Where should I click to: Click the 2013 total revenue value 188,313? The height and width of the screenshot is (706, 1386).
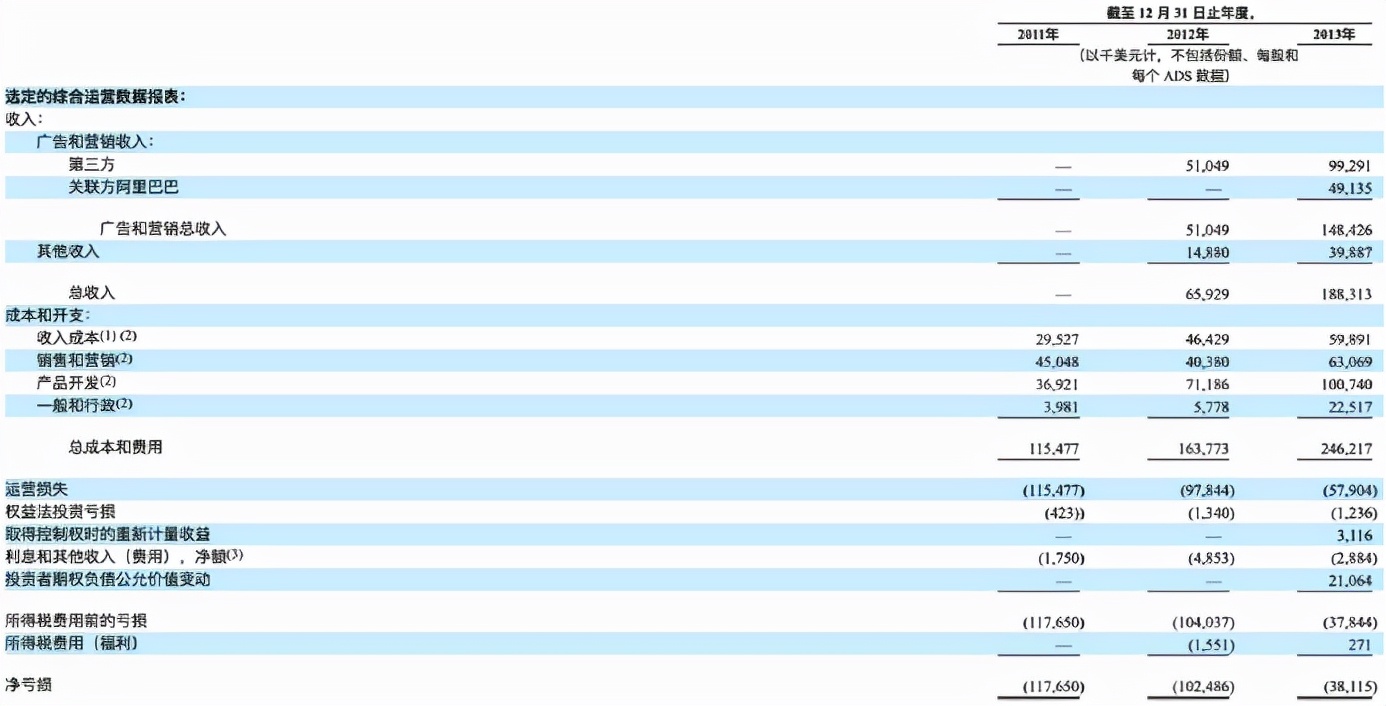pyautogui.click(x=1346, y=294)
